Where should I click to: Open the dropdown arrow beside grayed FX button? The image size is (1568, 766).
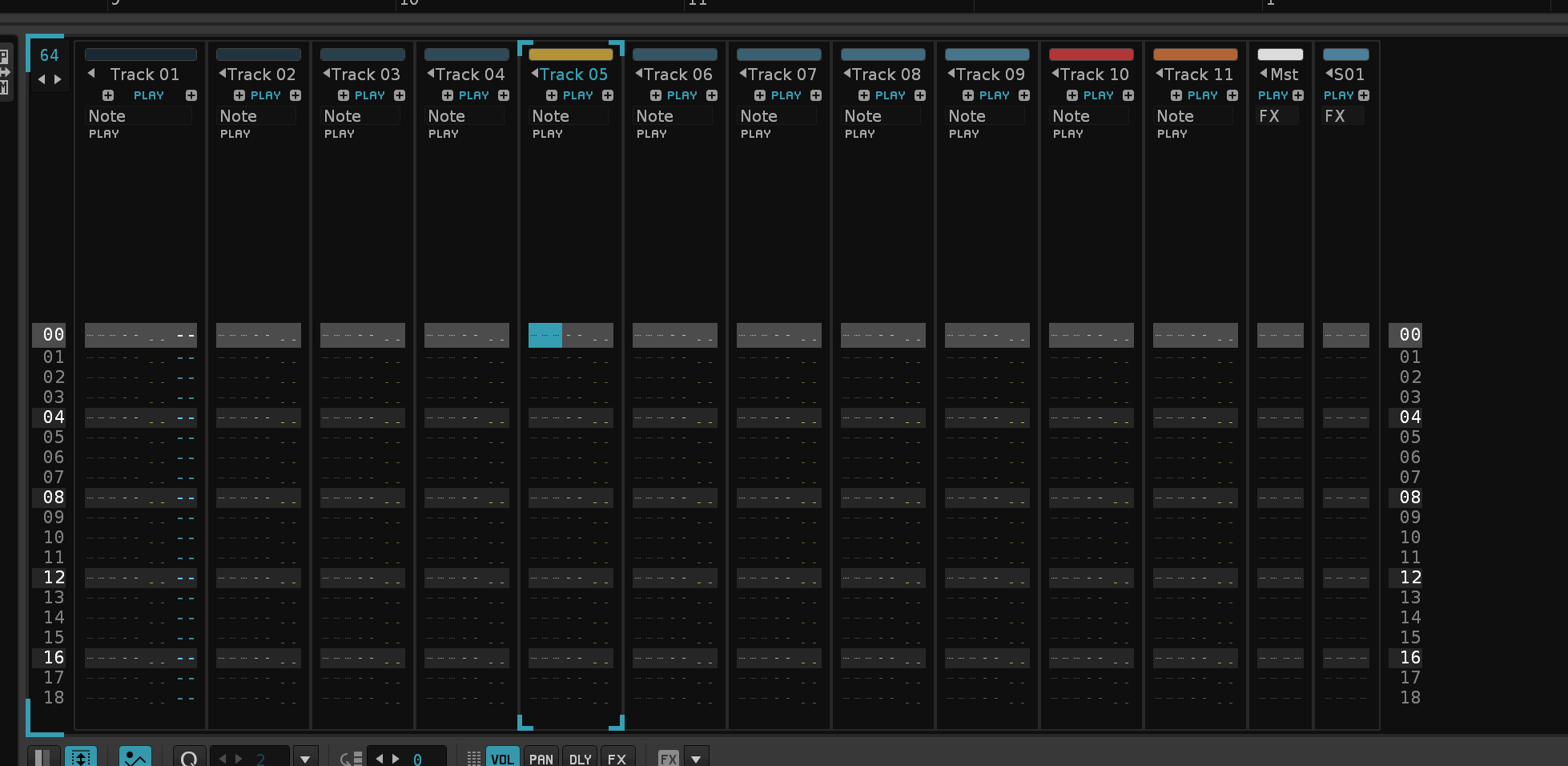point(696,758)
